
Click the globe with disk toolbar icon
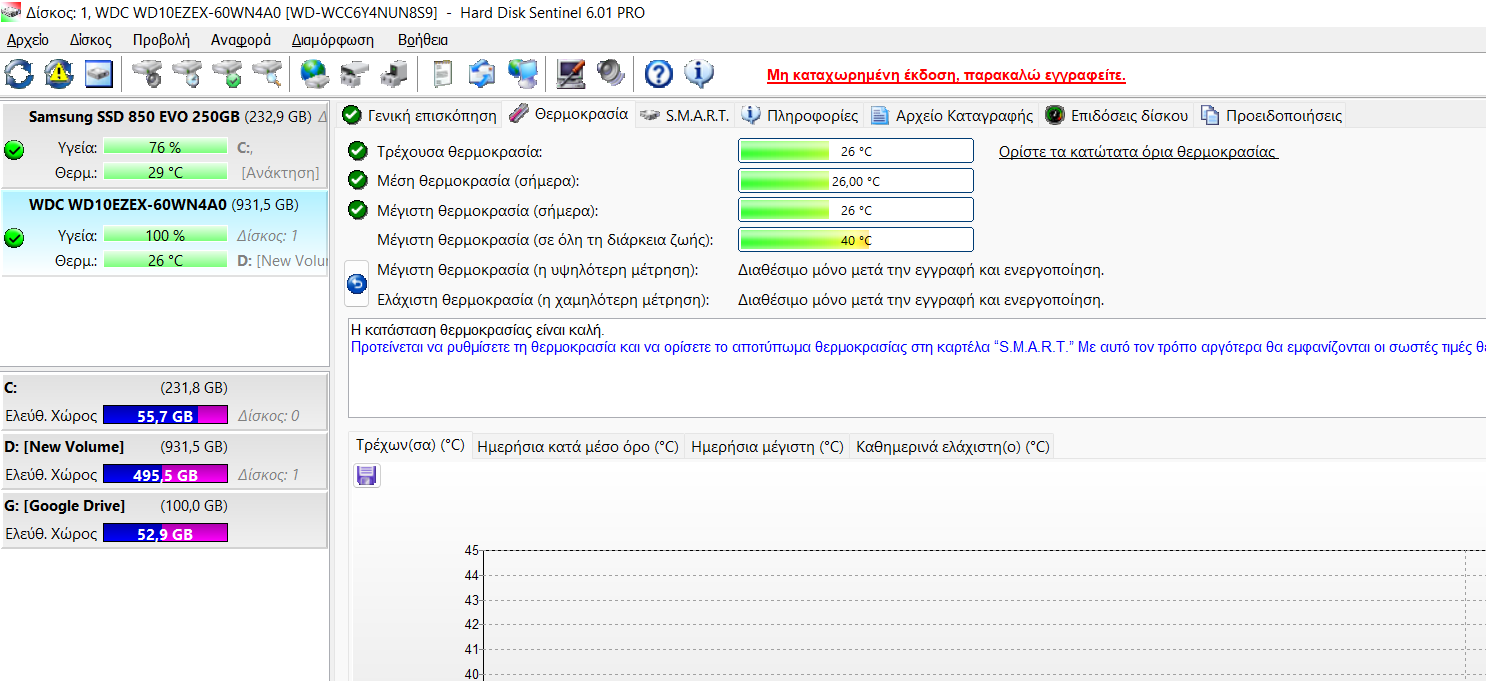click(314, 73)
